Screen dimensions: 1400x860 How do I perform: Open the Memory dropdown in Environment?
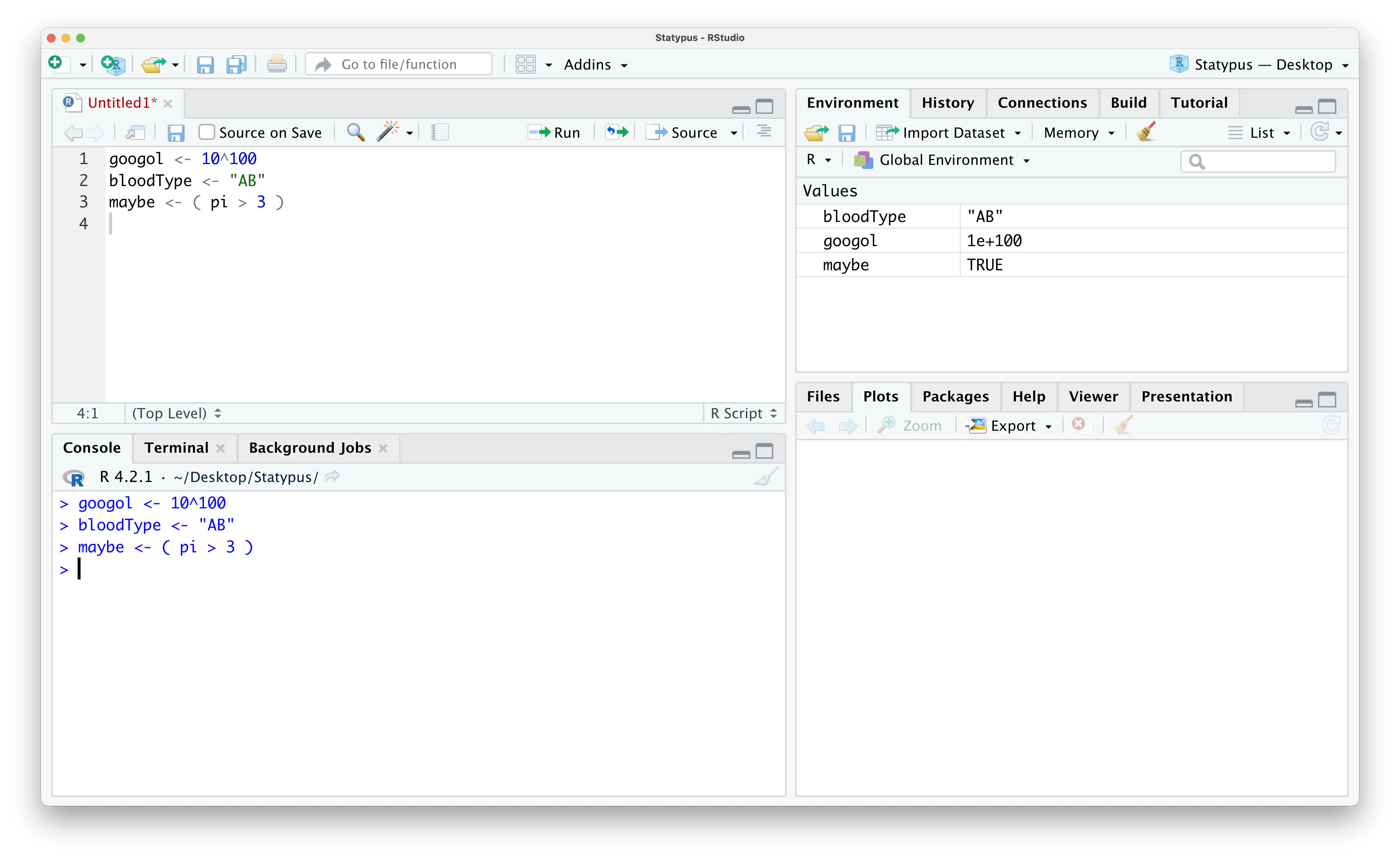point(1078,133)
